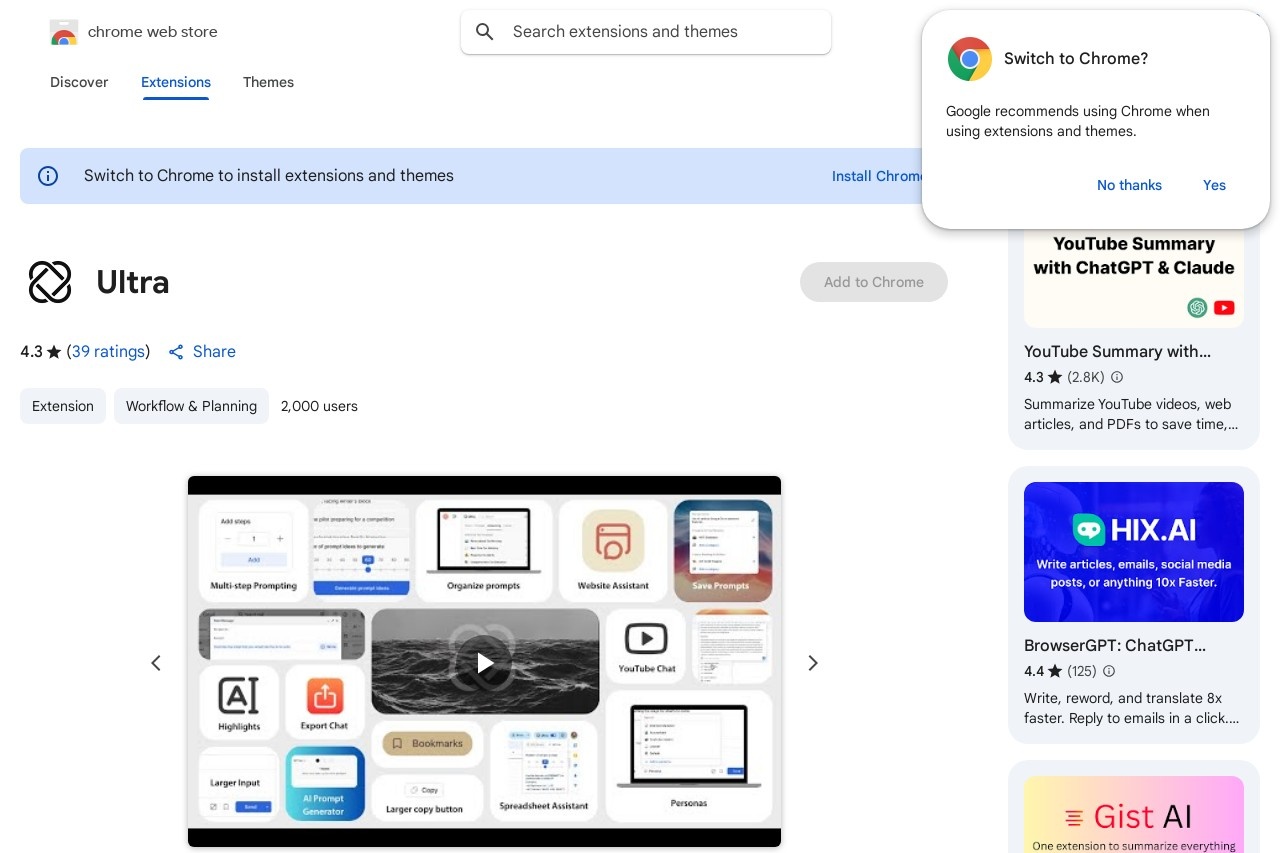Click the info icon beside 125 ratings
The height and width of the screenshot is (853, 1280).
click(1108, 671)
